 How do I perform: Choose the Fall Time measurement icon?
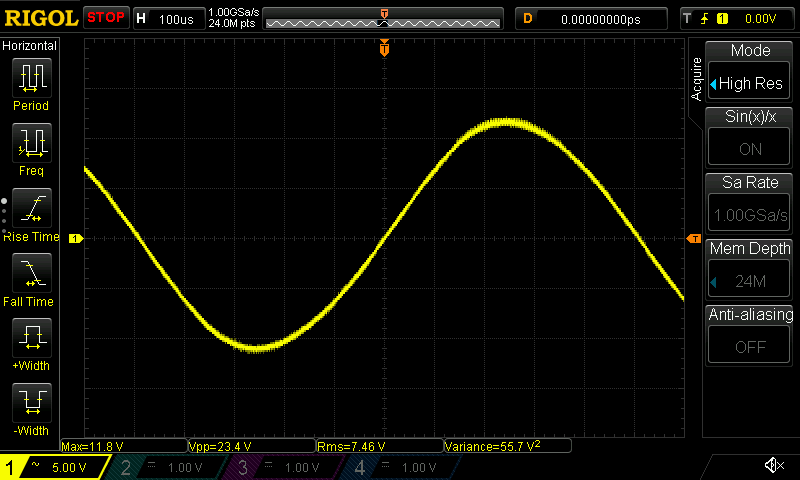[x=31, y=273]
